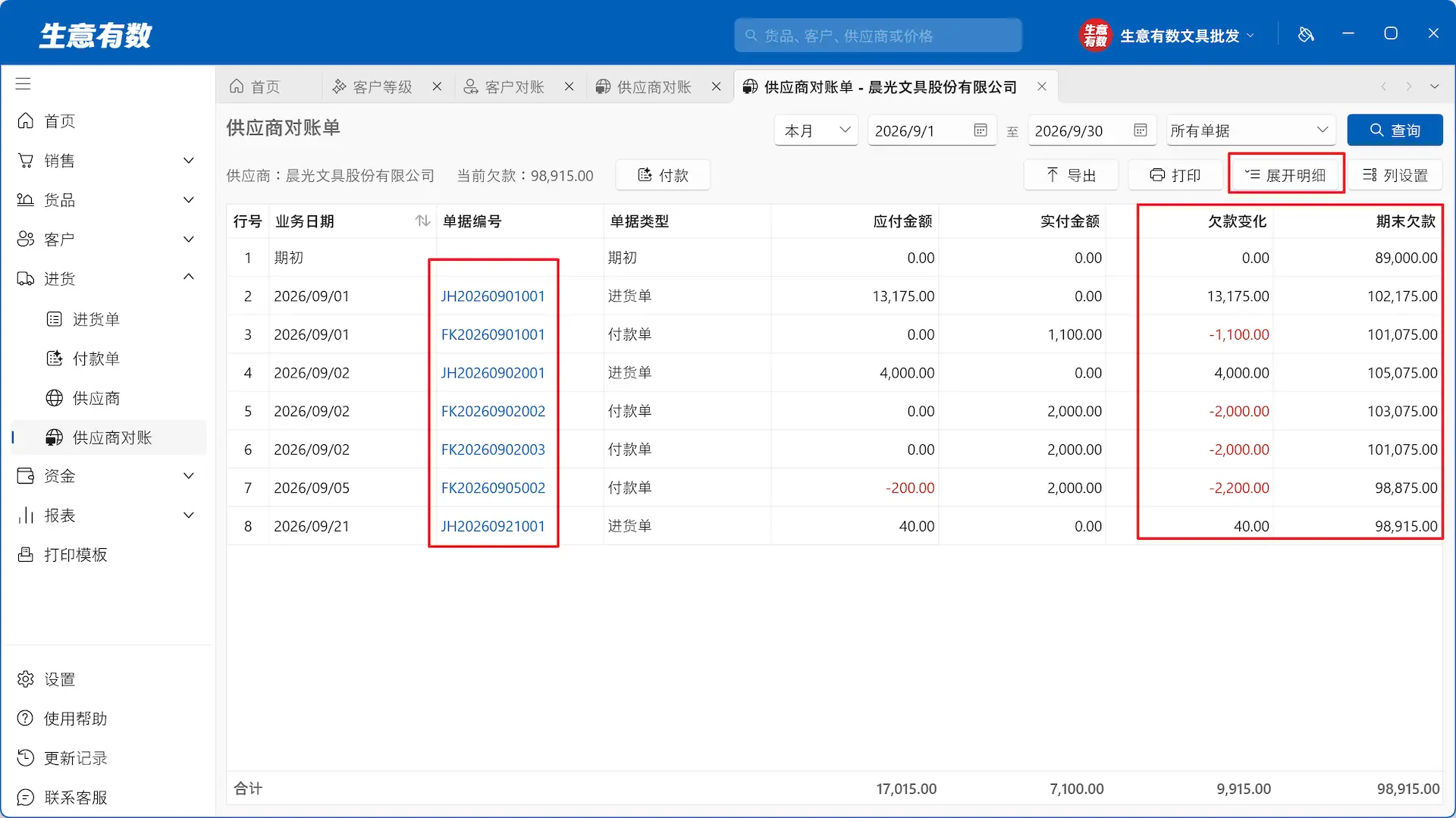Click the 欠款变化 column header
This screenshot has width=1456, height=818.
[x=1190, y=221]
